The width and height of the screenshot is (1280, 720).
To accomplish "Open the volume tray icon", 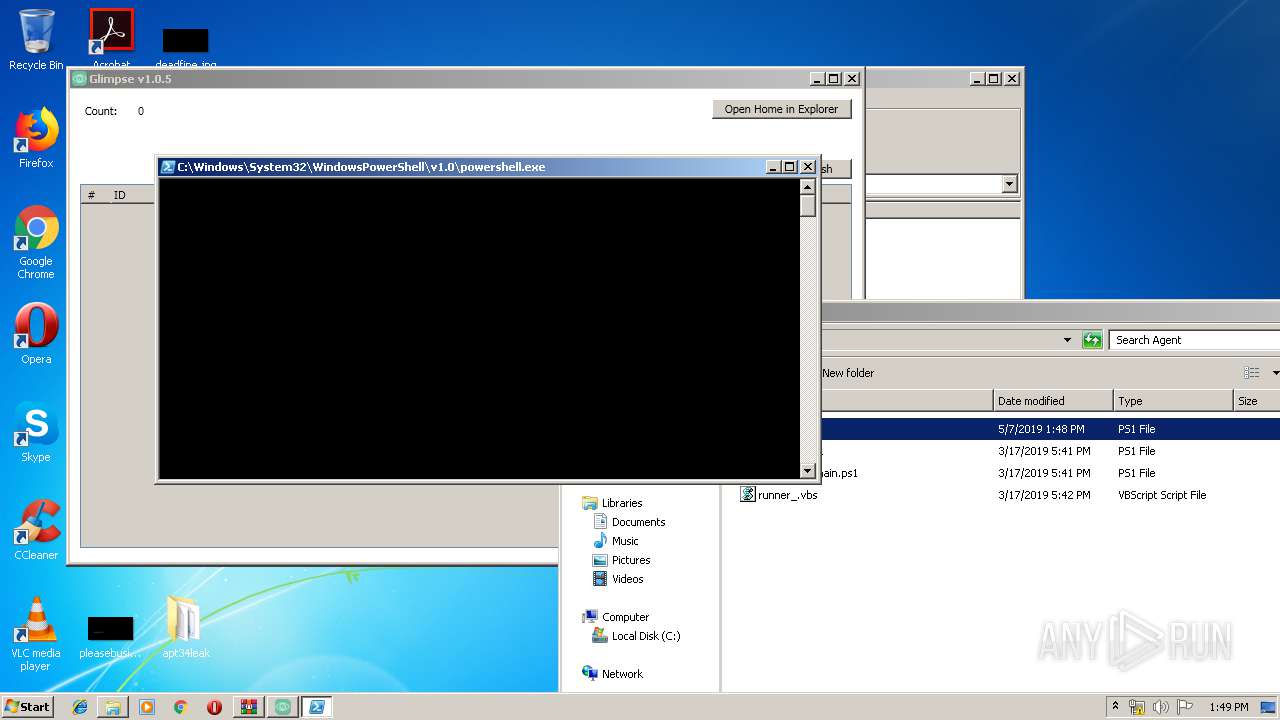I will click(x=1161, y=707).
